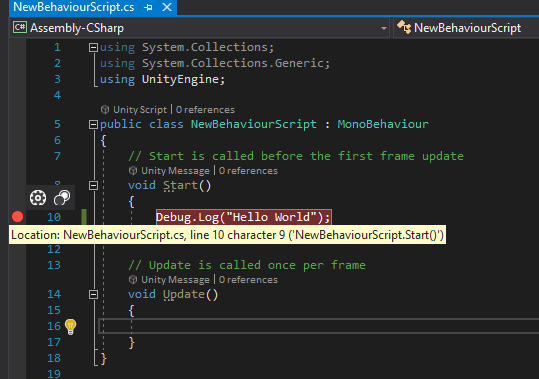
Task: Click the Unity cube icon above Update method
Action: (x=133, y=280)
